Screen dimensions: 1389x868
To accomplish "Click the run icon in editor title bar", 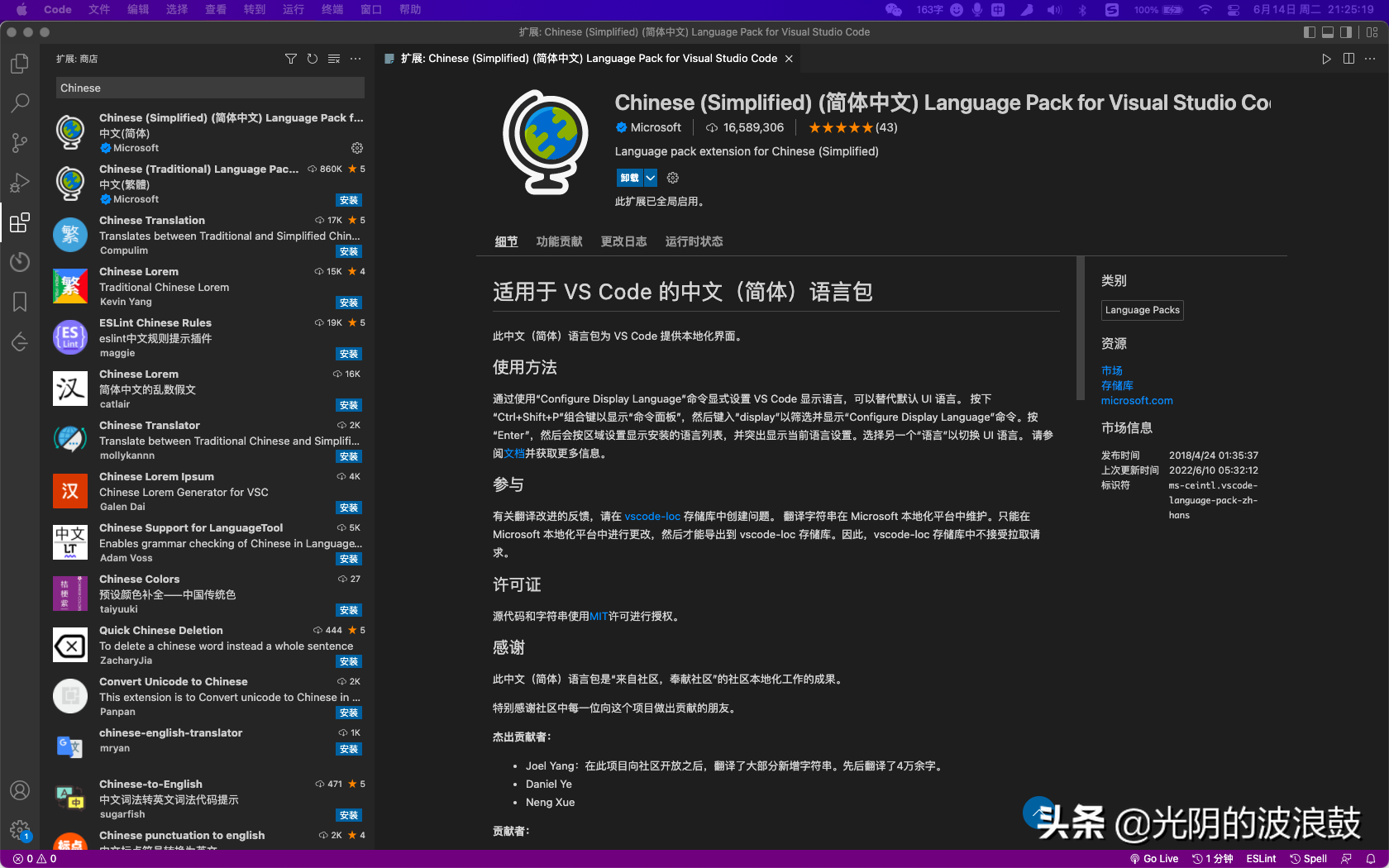I will pos(1326,59).
